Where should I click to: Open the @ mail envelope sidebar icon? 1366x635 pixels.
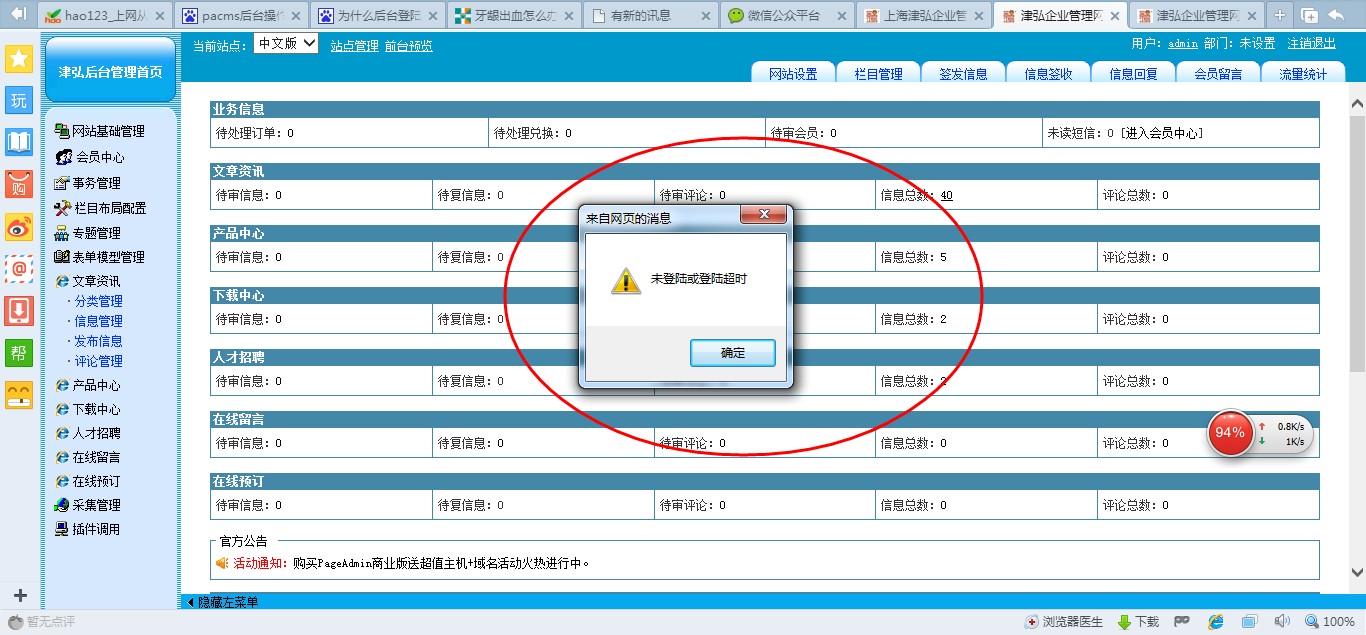point(19,268)
